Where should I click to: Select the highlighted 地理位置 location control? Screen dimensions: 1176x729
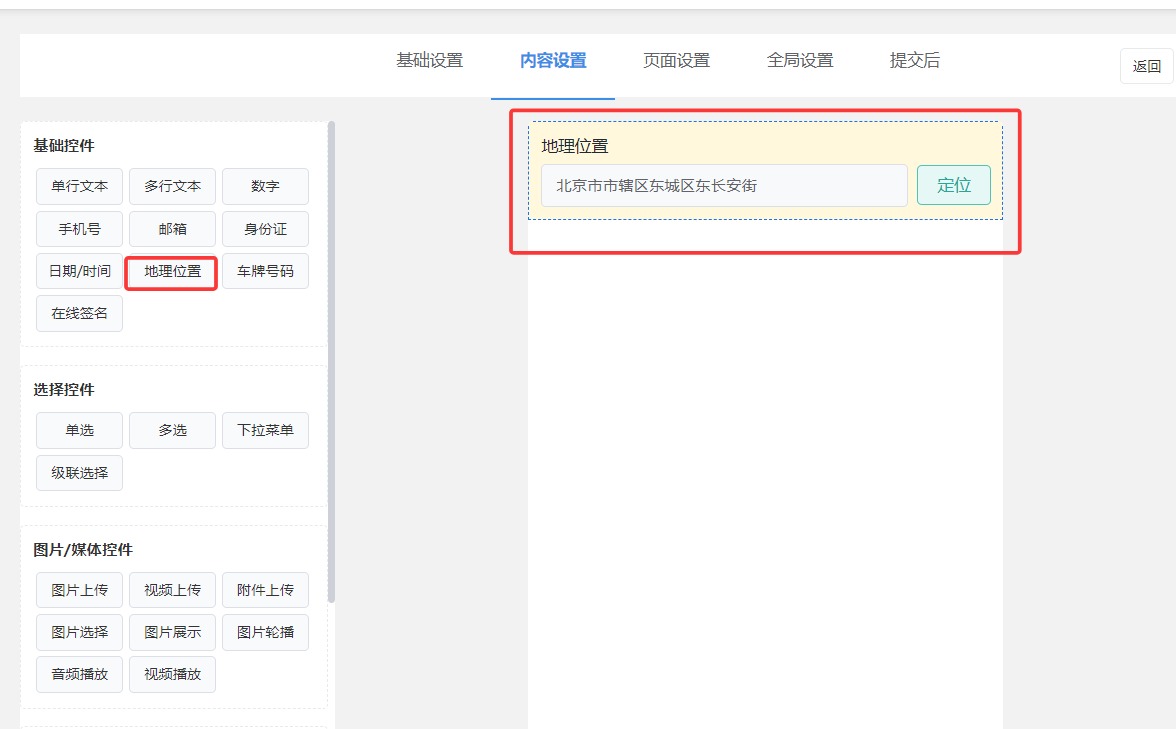coord(170,270)
